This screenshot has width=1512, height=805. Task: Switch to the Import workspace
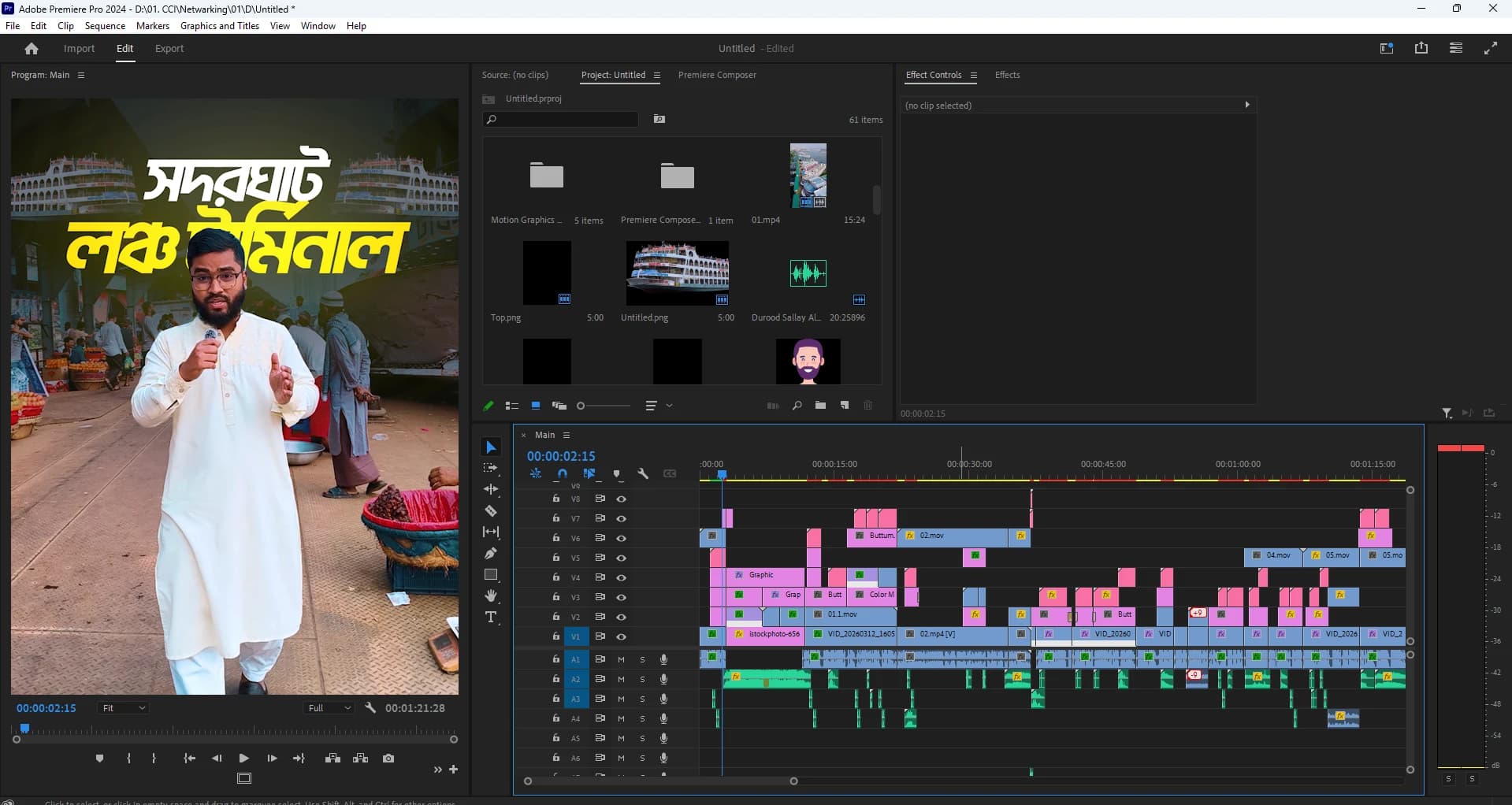pyautogui.click(x=79, y=49)
